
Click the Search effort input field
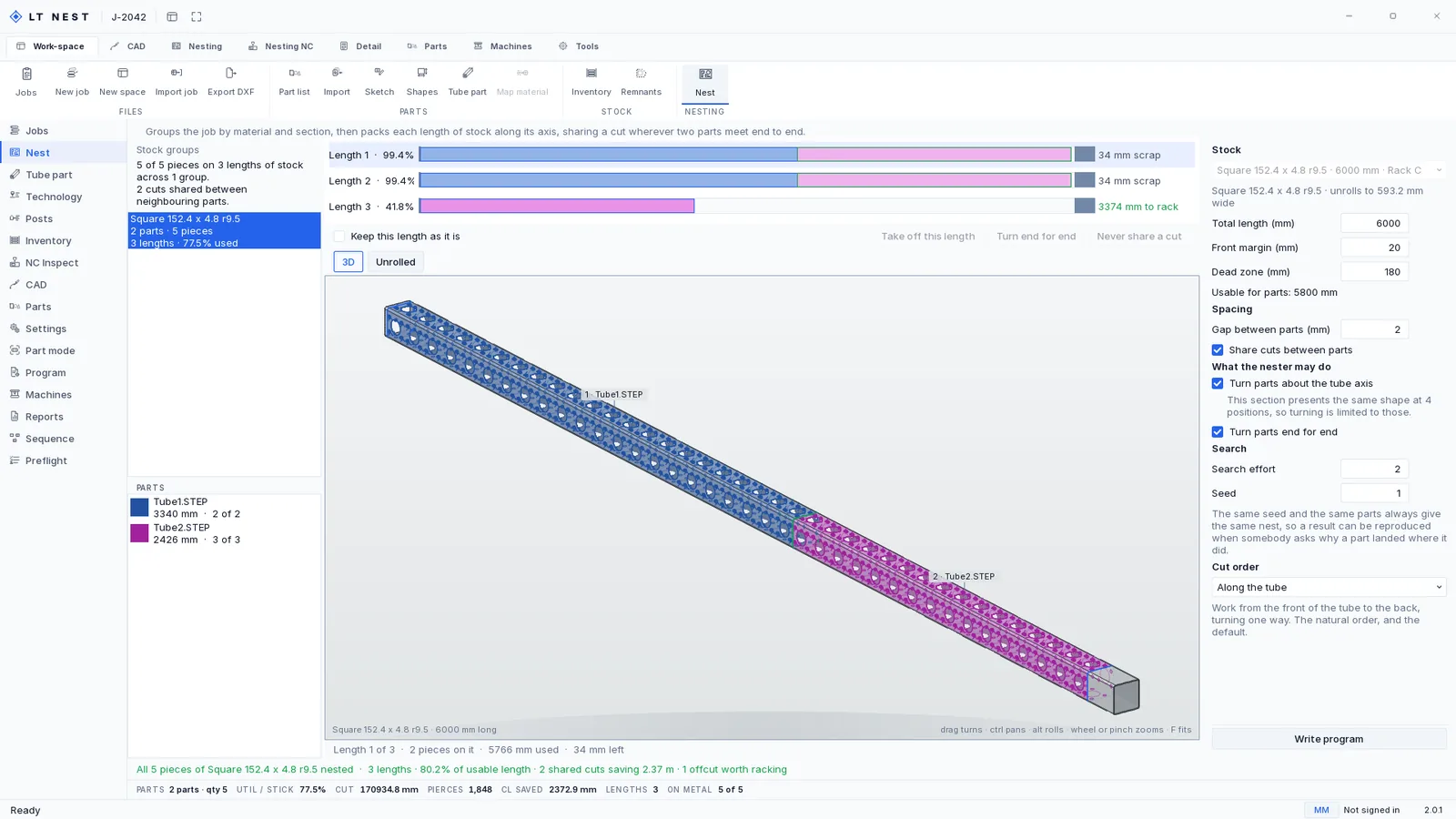click(1374, 469)
